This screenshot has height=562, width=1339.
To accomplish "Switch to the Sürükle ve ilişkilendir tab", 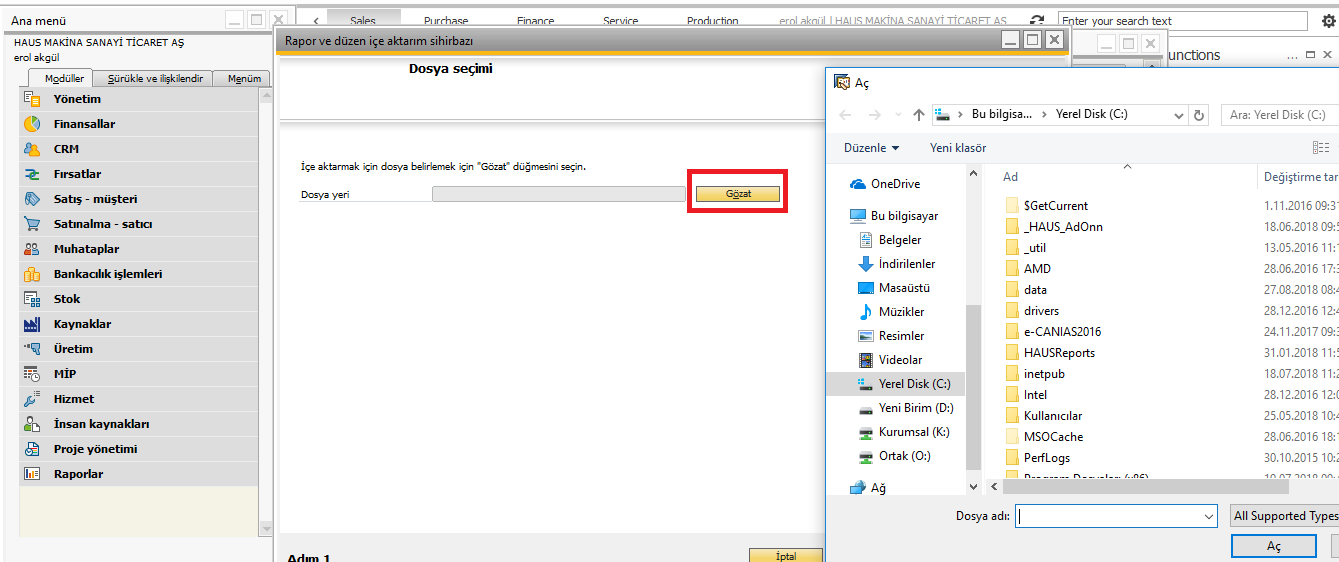I will pos(155,79).
